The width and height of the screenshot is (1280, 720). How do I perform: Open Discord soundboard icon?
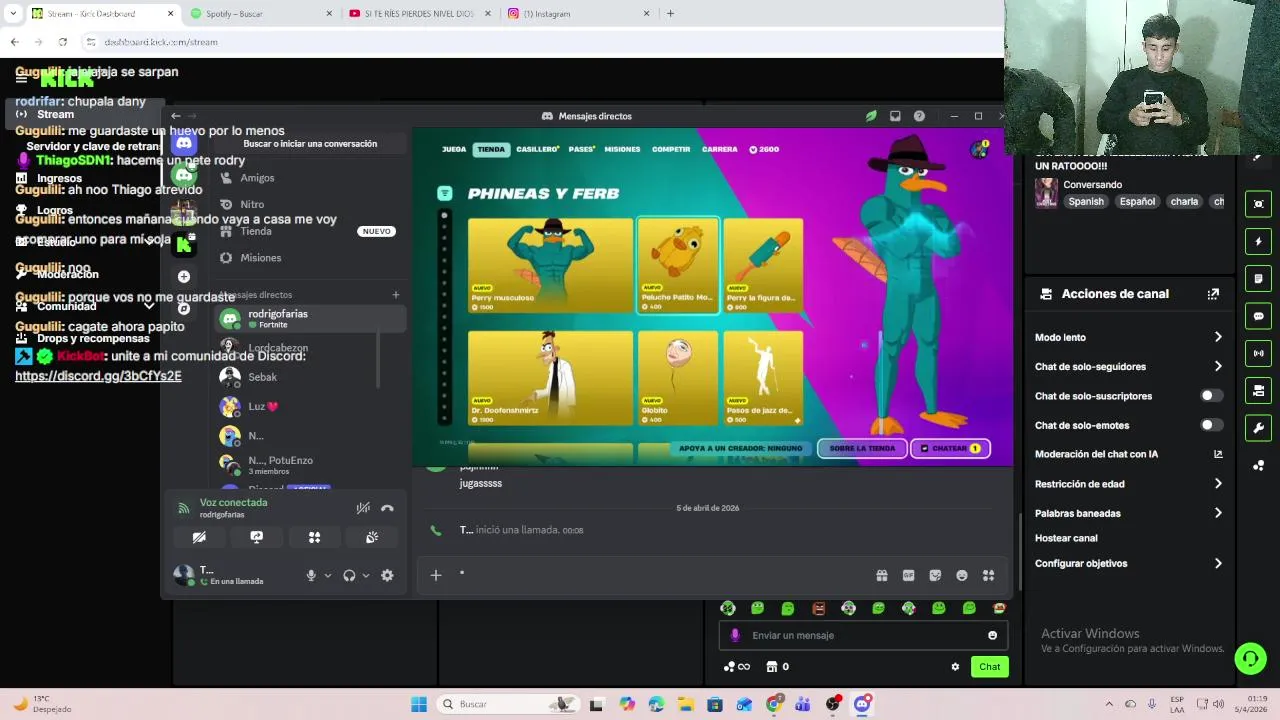point(372,537)
